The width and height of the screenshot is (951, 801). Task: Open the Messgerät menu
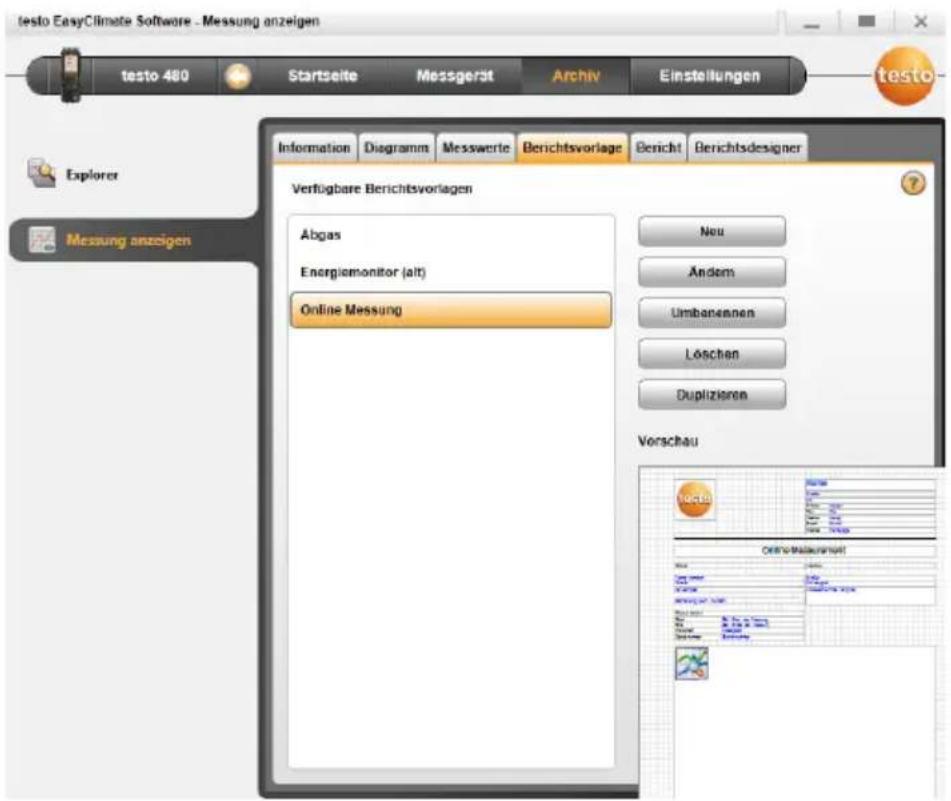455,76
